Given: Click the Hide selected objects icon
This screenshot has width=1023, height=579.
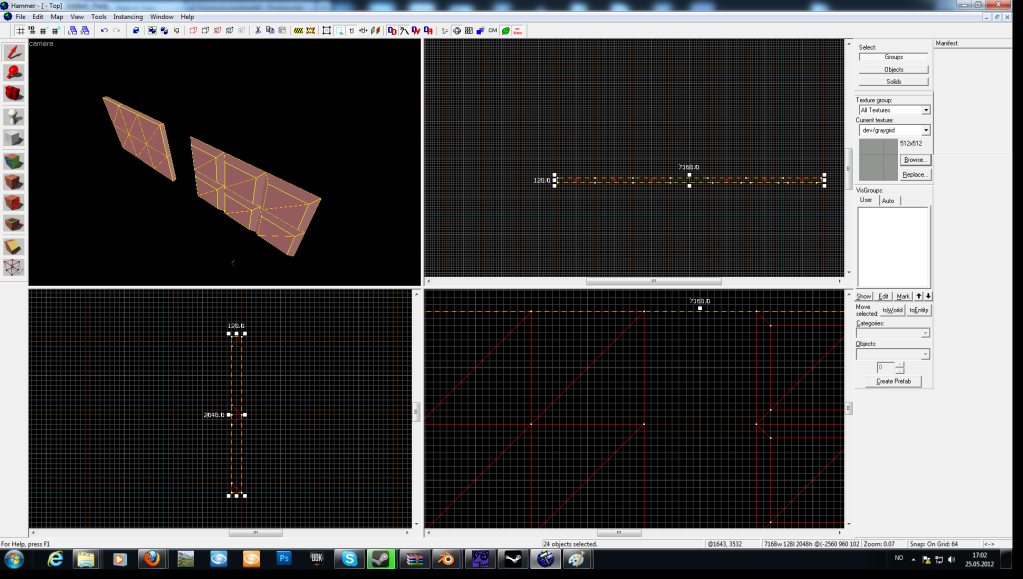Looking at the screenshot, I should click(193, 31).
